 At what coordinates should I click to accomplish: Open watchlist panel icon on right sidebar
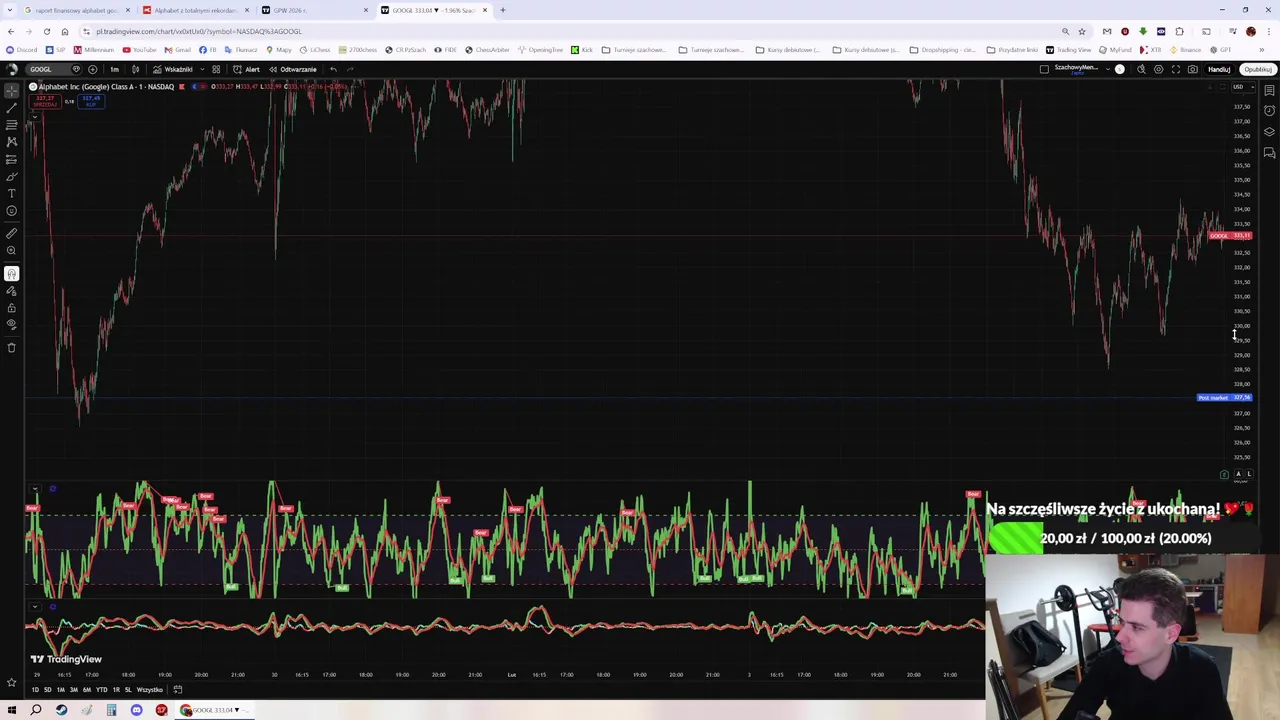1269,90
